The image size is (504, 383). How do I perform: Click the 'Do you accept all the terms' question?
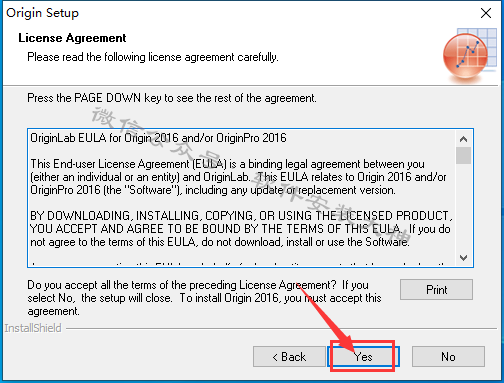click(x=204, y=298)
